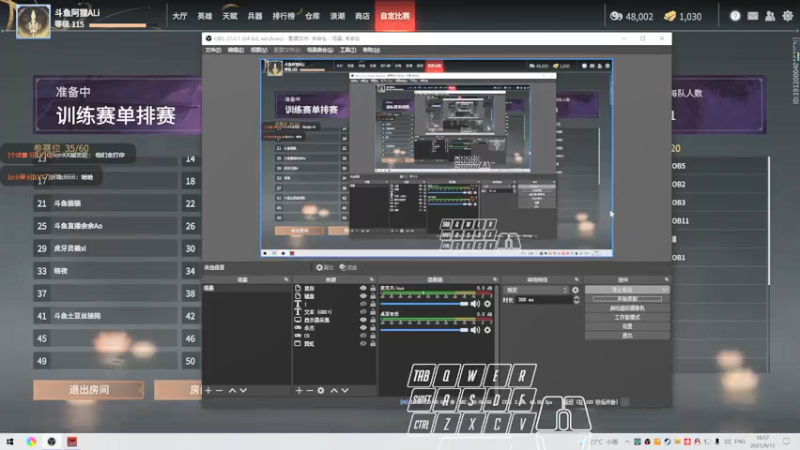Mute the second audio mixer channel
Image resolution: width=800 pixels, height=450 pixels.
(476, 330)
